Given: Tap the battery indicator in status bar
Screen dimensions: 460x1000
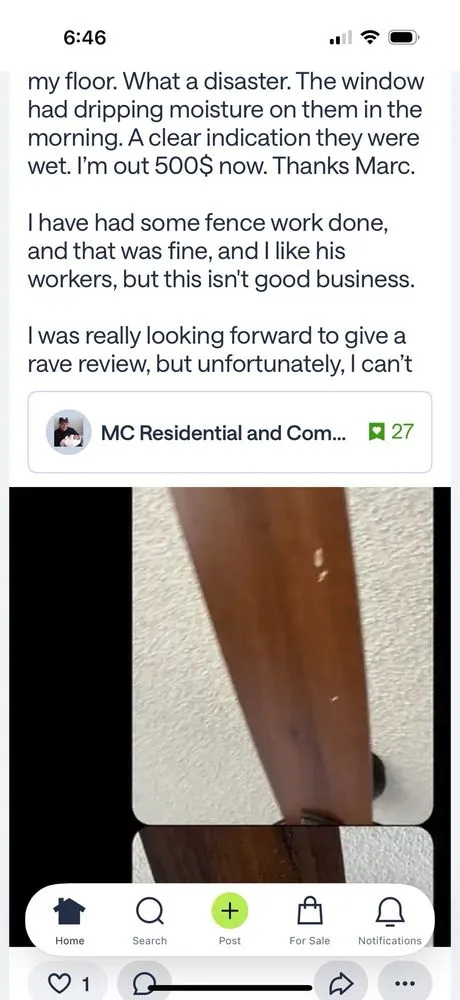Looking at the screenshot, I should point(403,38).
